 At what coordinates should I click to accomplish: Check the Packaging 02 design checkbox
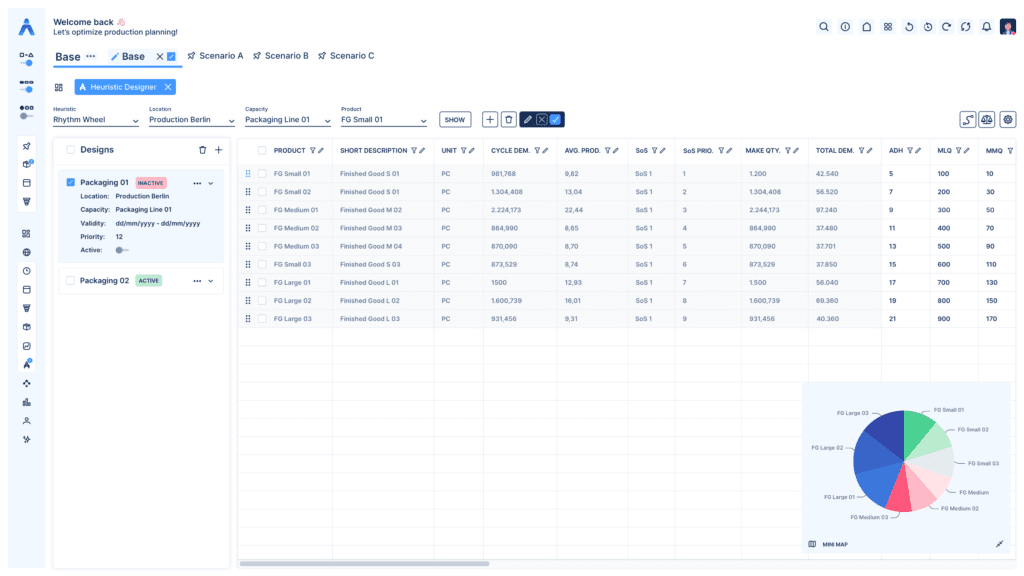70,281
